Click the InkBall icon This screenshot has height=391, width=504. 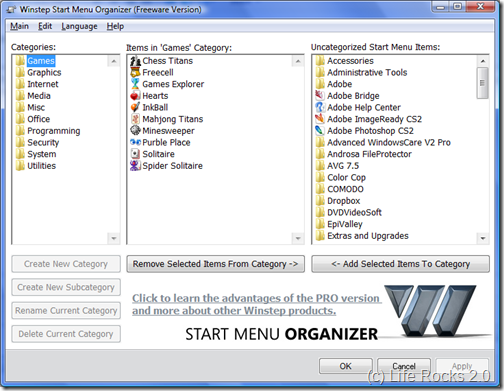[135, 107]
